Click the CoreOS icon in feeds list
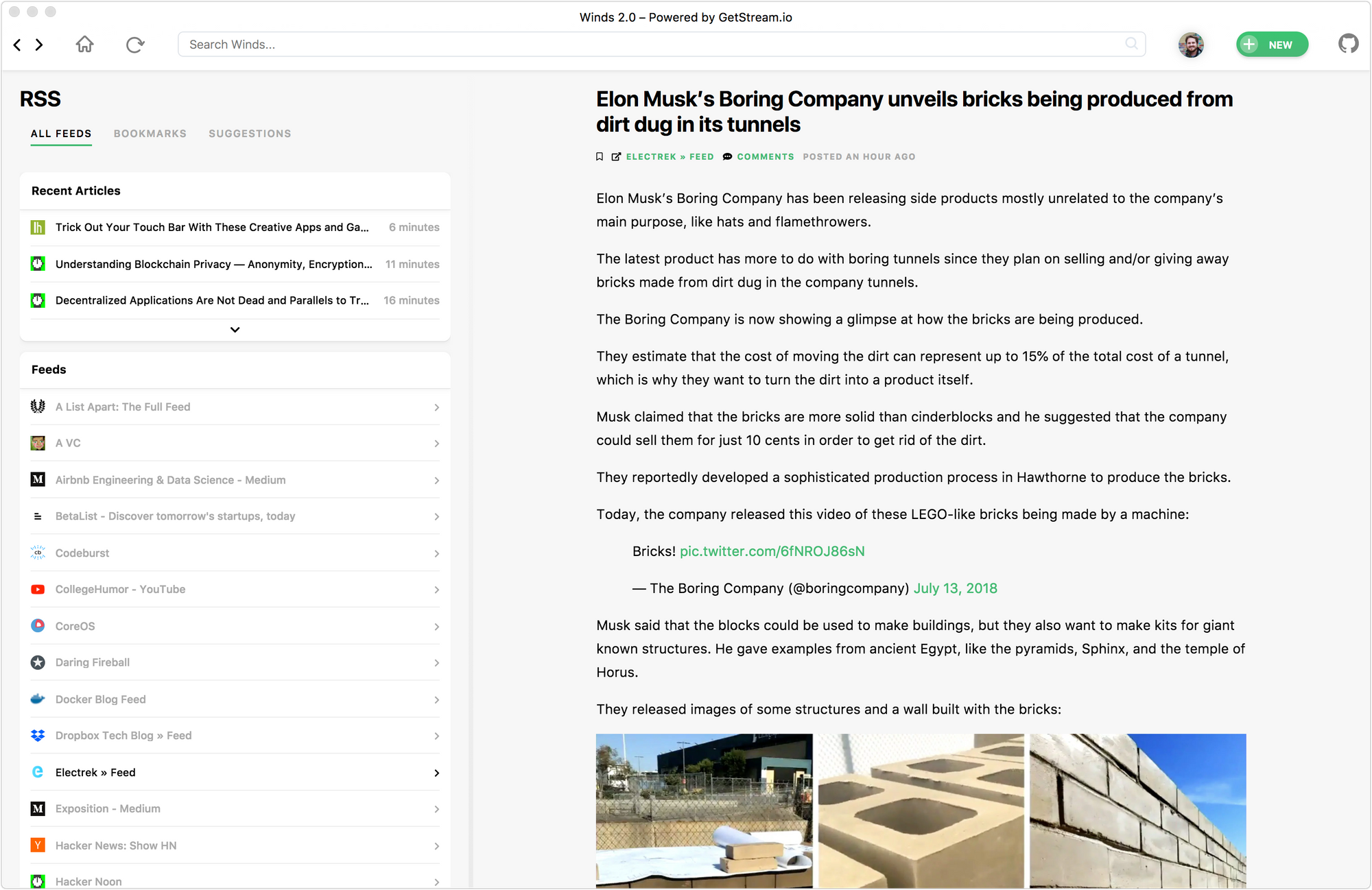 (x=37, y=625)
